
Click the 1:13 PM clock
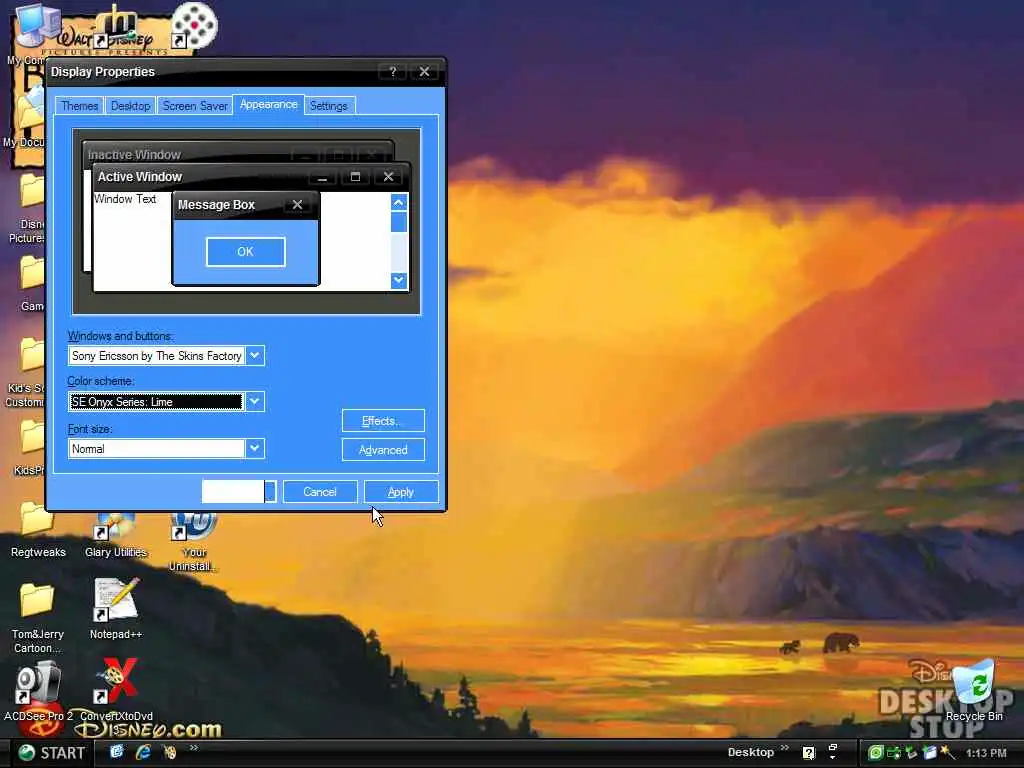point(986,753)
